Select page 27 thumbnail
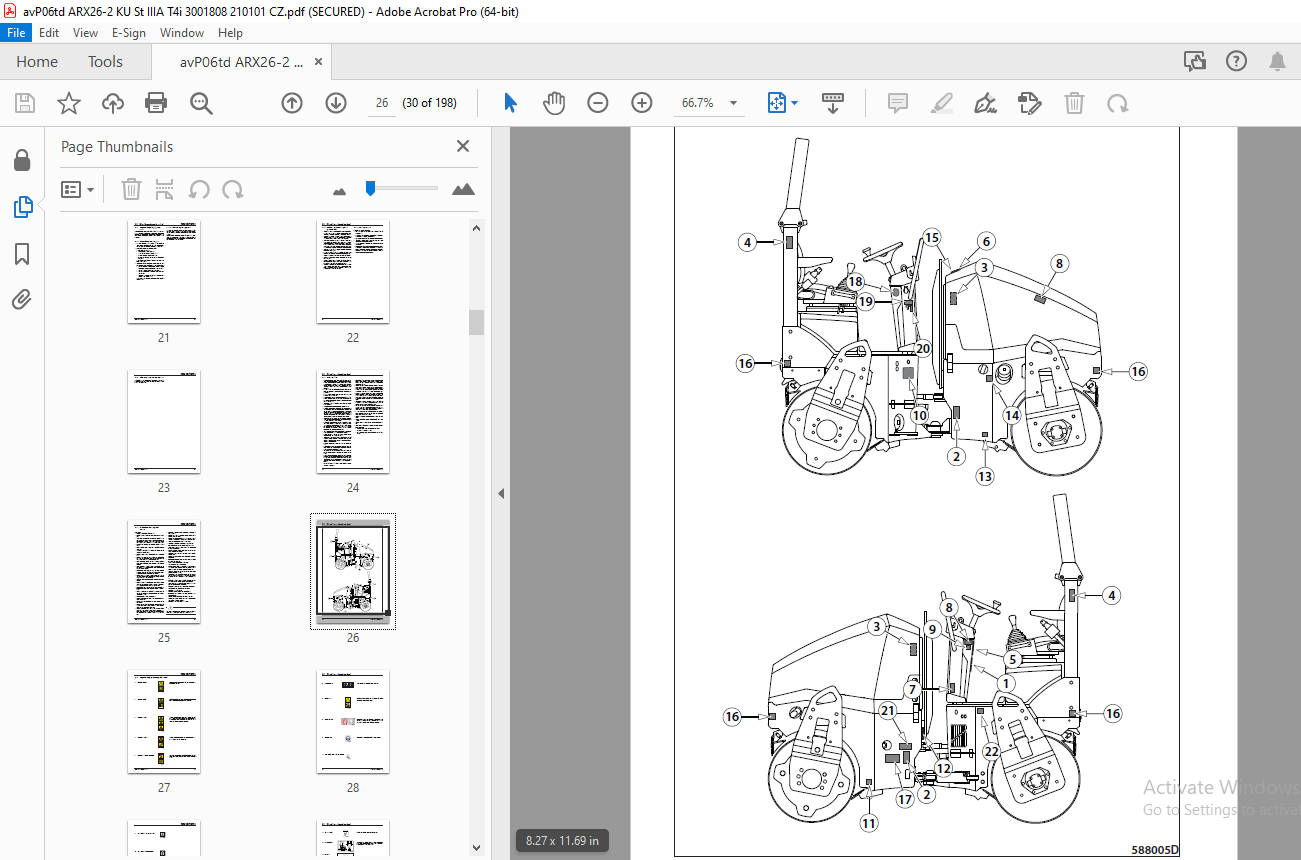Image resolution: width=1301 pixels, height=860 pixels. [164, 722]
